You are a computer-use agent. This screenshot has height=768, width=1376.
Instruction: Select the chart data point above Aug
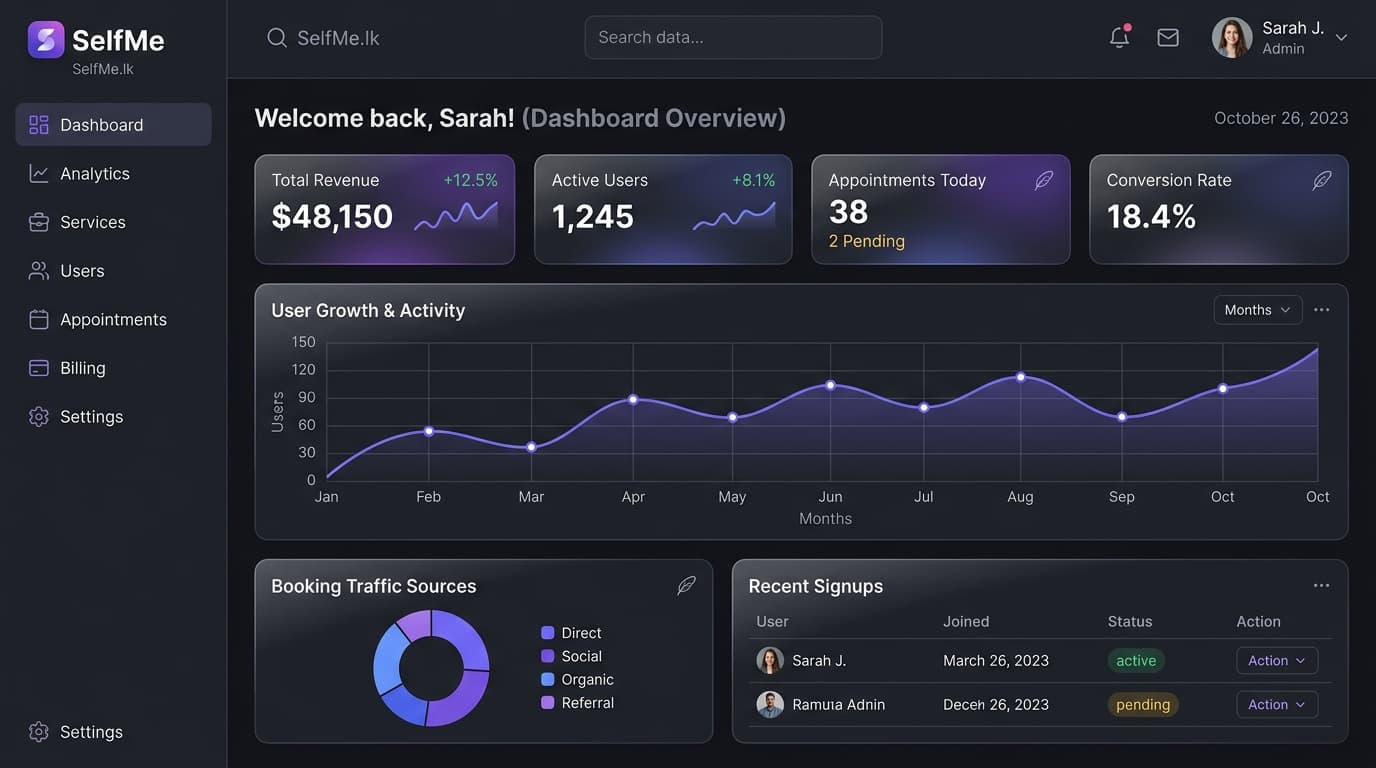pyautogui.click(x=1021, y=377)
